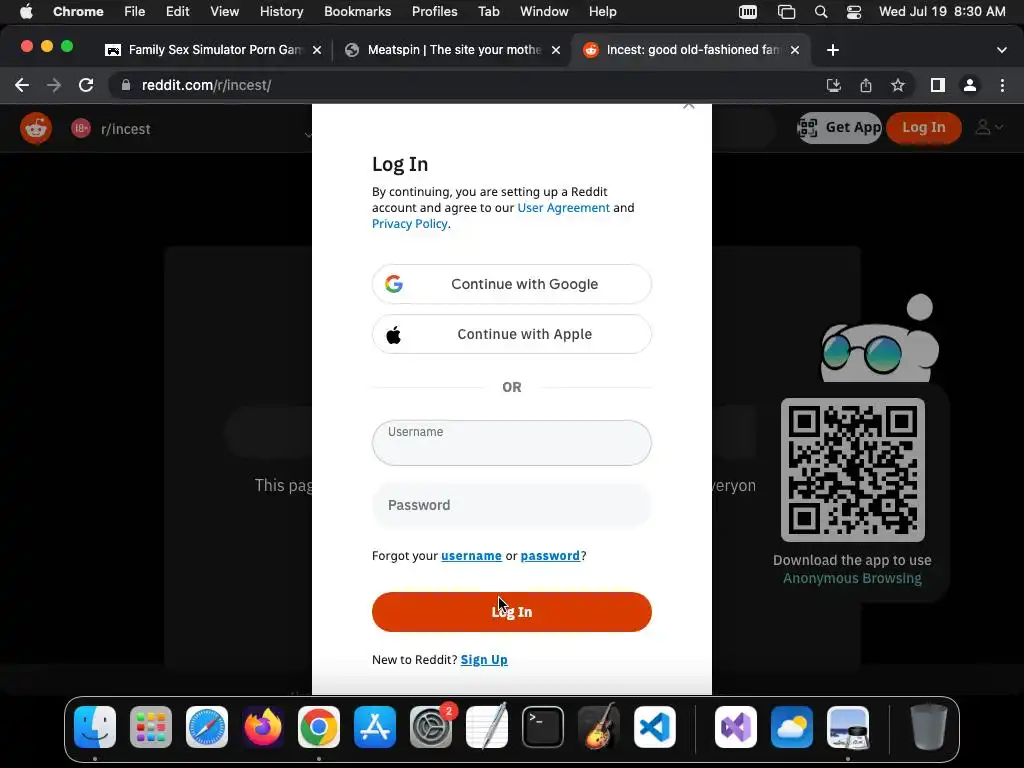Click the browser back arrow
Image resolution: width=1024 pixels, height=768 pixels.
(22, 85)
